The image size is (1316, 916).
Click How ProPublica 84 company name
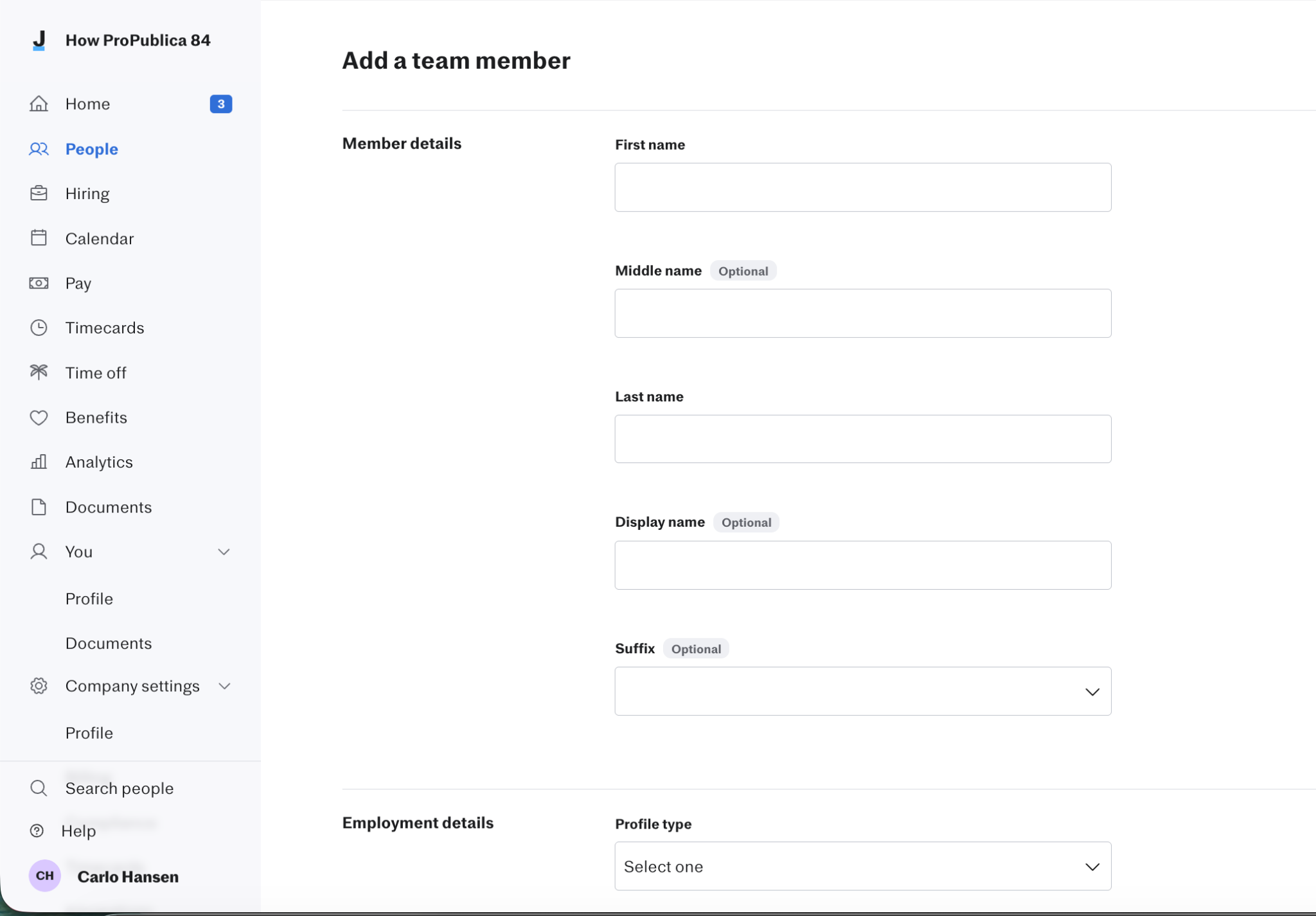point(138,40)
